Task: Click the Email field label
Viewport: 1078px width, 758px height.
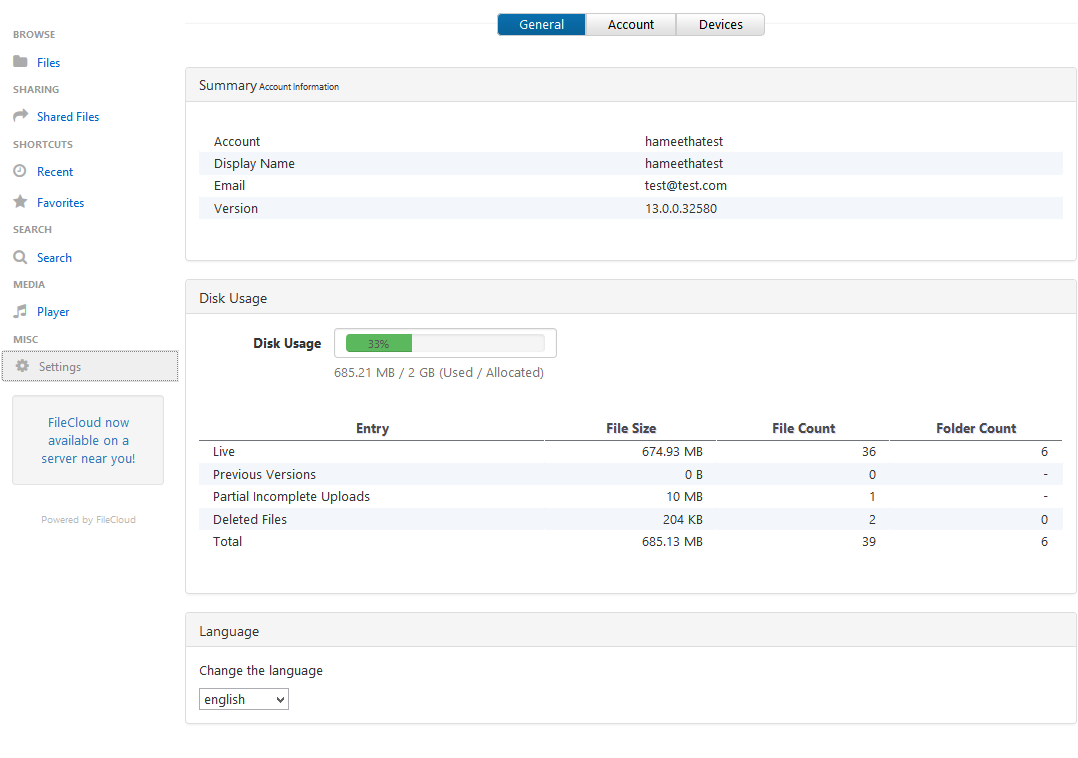Action: [229, 186]
